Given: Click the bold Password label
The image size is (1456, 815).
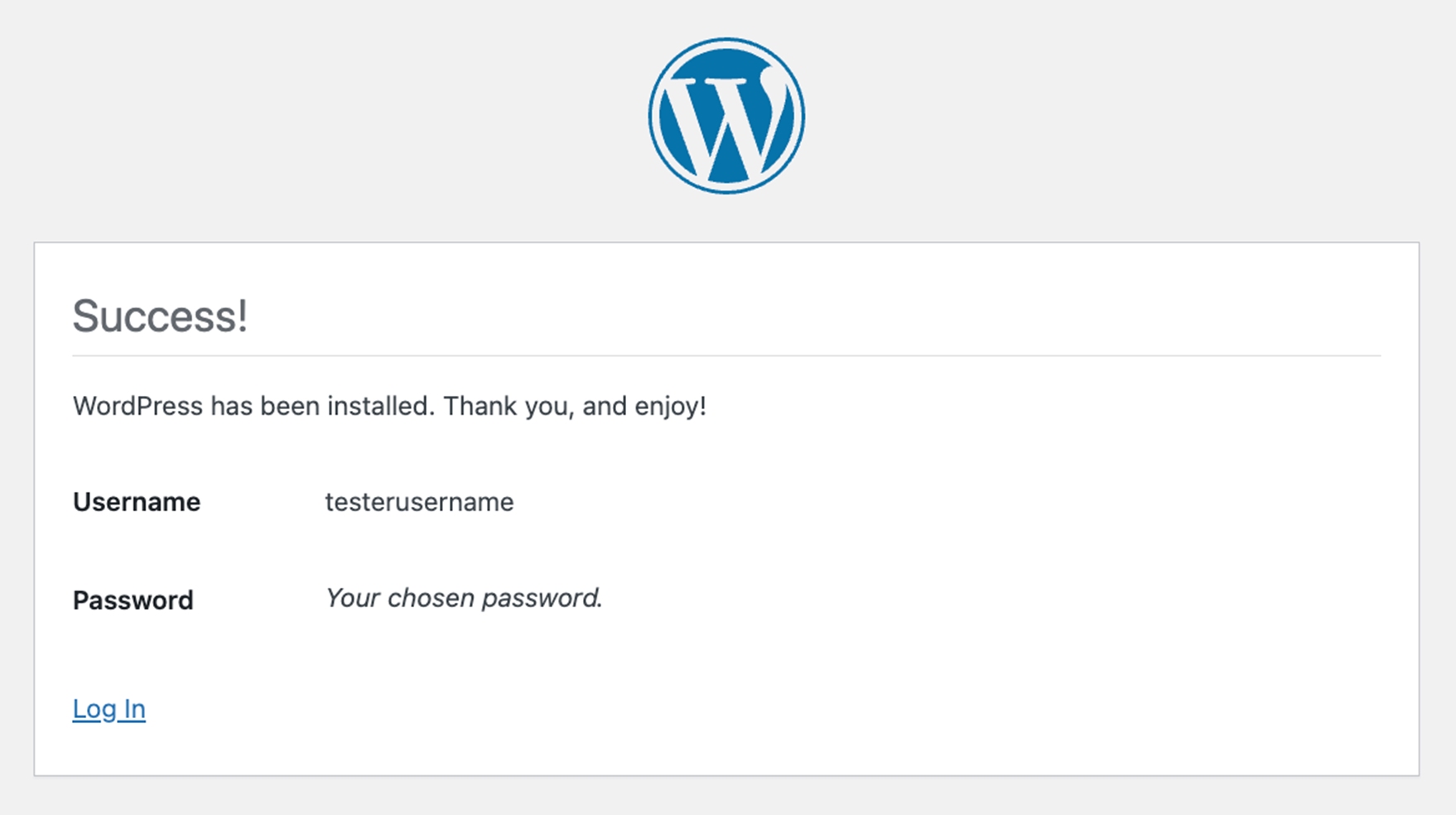Looking at the screenshot, I should [x=133, y=600].
